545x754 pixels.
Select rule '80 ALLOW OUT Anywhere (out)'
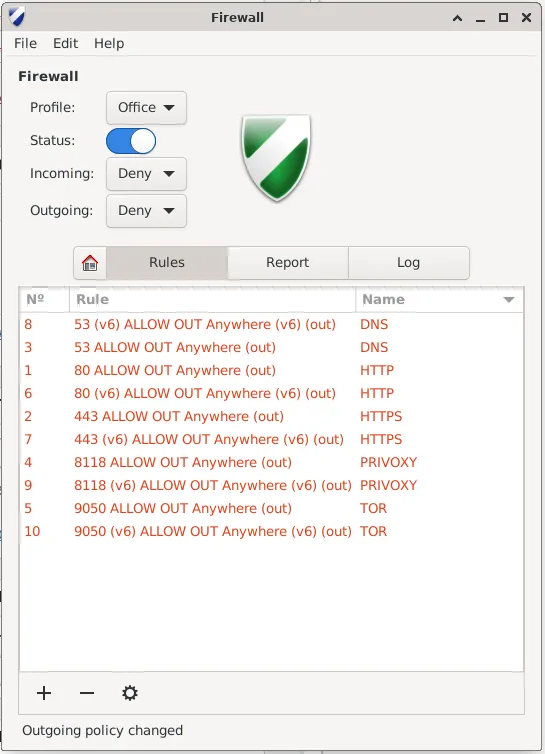coord(271,371)
